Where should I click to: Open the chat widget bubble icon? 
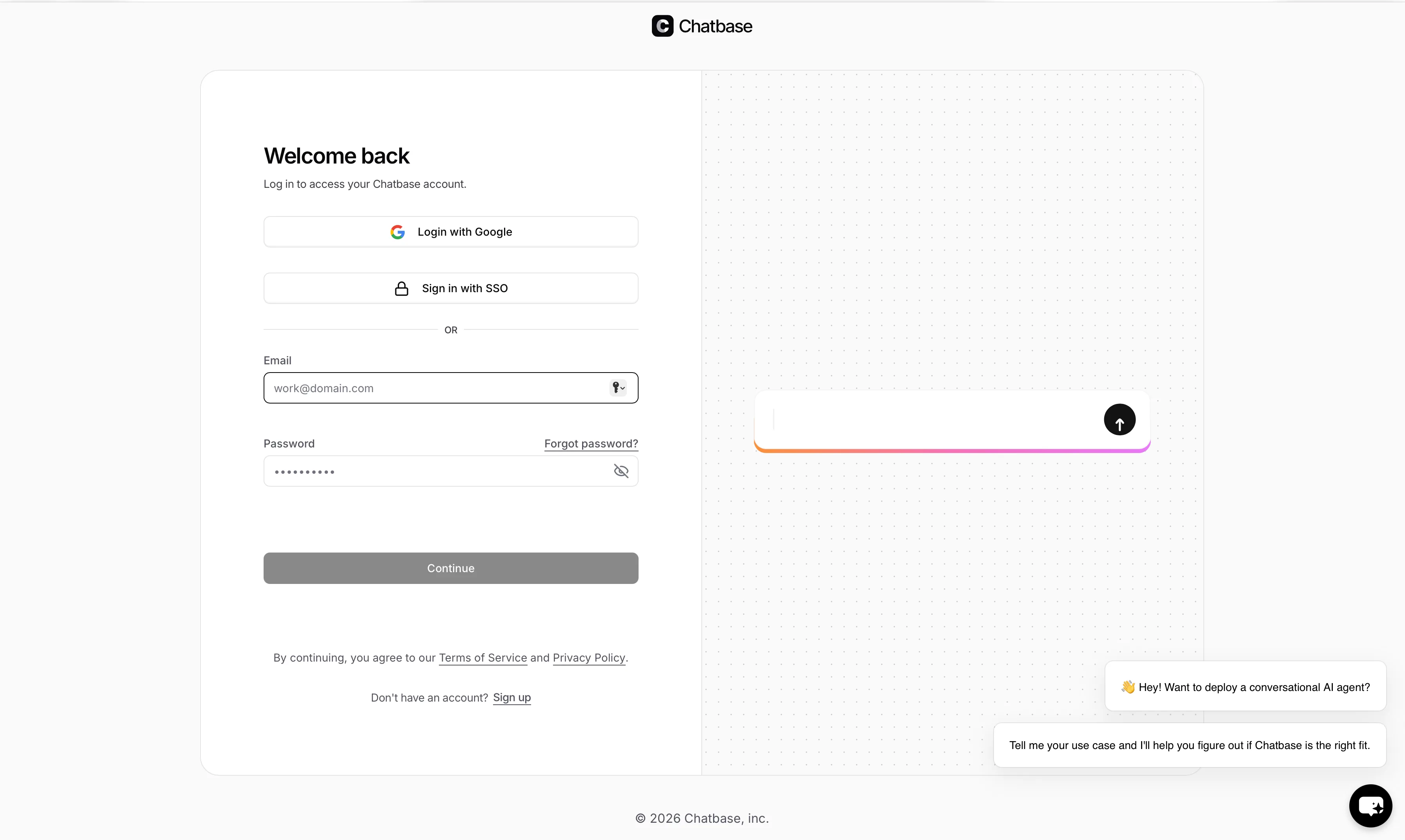1370,805
